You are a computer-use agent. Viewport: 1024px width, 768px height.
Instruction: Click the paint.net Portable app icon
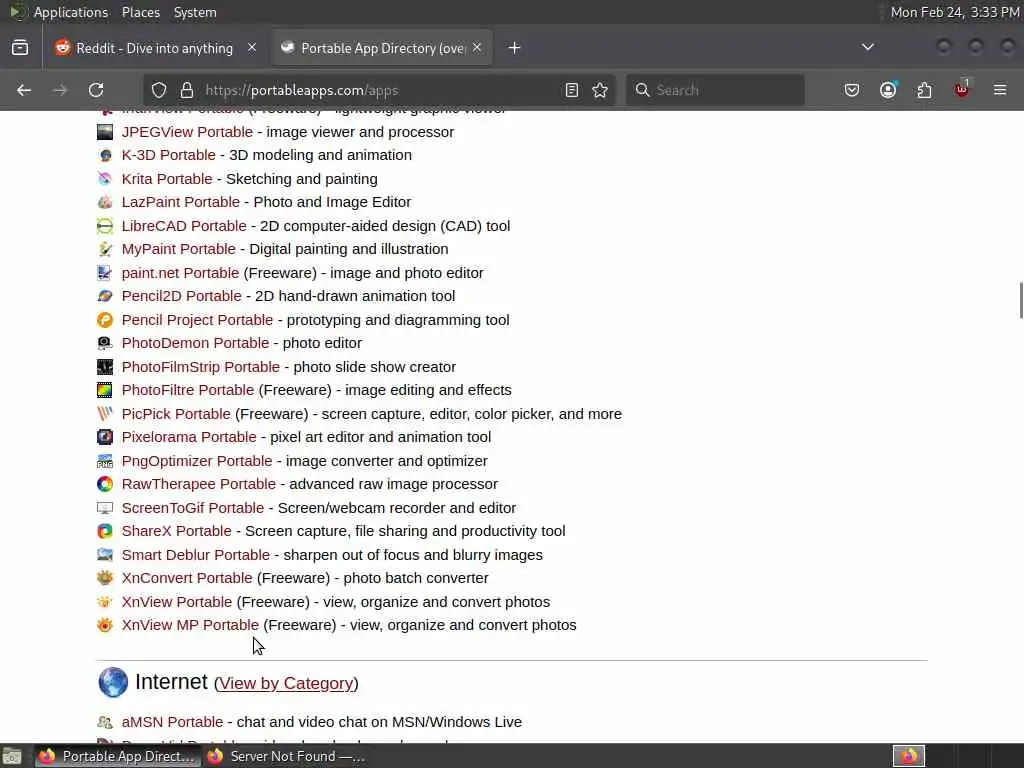tap(104, 273)
